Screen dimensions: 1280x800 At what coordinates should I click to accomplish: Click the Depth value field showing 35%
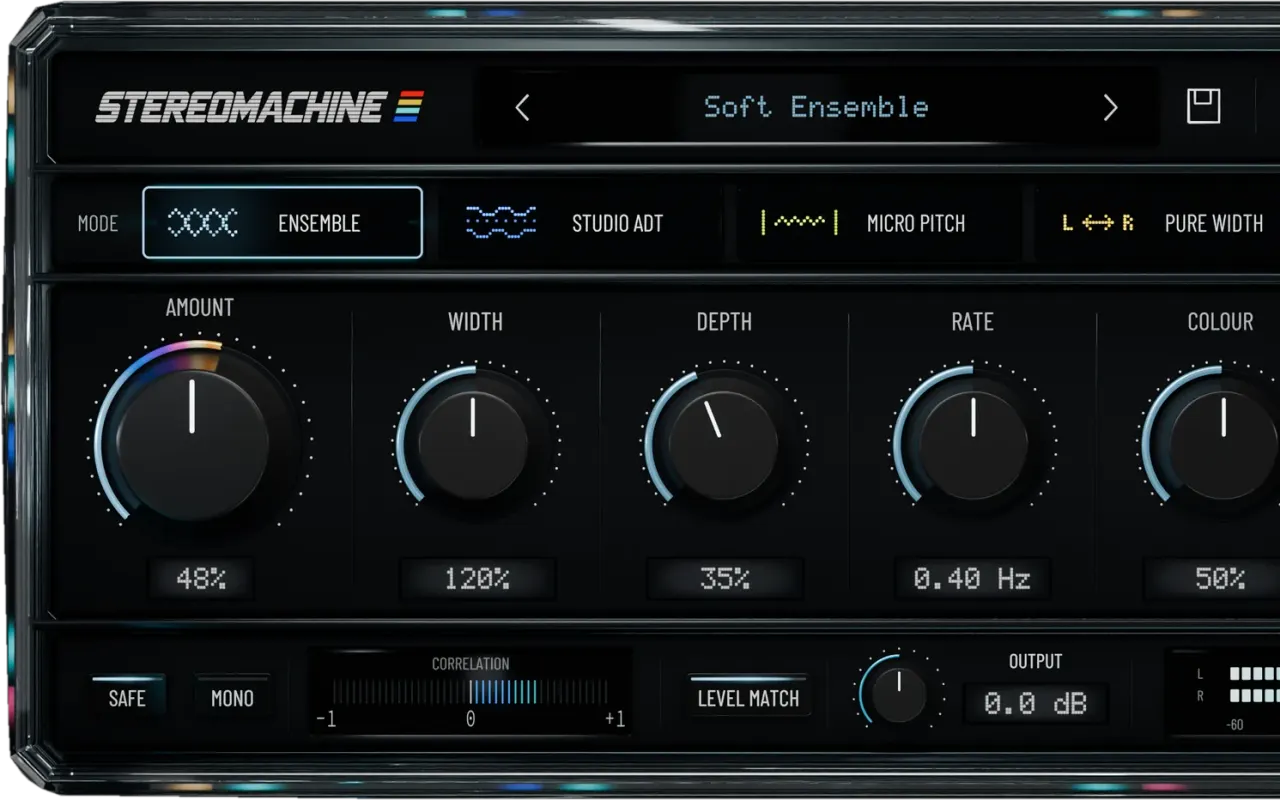coord(724,578)
